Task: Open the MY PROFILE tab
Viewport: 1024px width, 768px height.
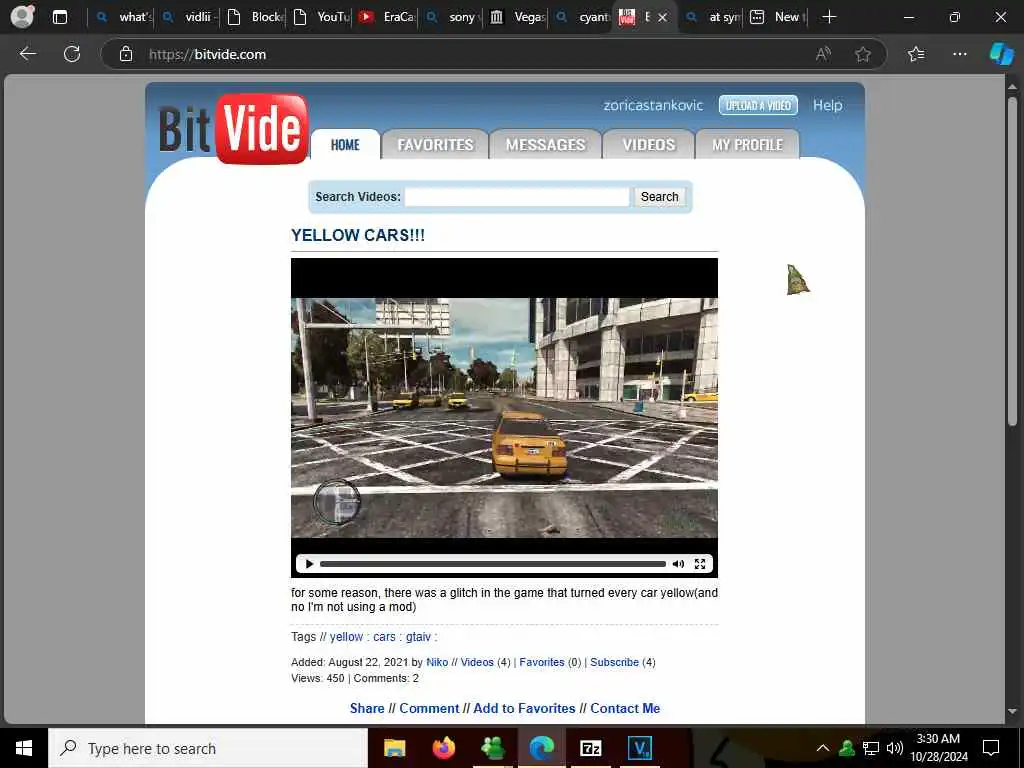Action: tap(747, 144)
